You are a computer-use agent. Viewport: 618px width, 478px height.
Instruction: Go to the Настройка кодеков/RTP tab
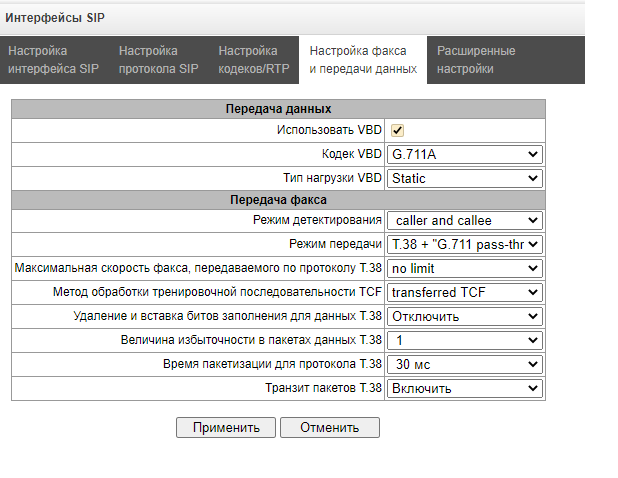(254, 60)
